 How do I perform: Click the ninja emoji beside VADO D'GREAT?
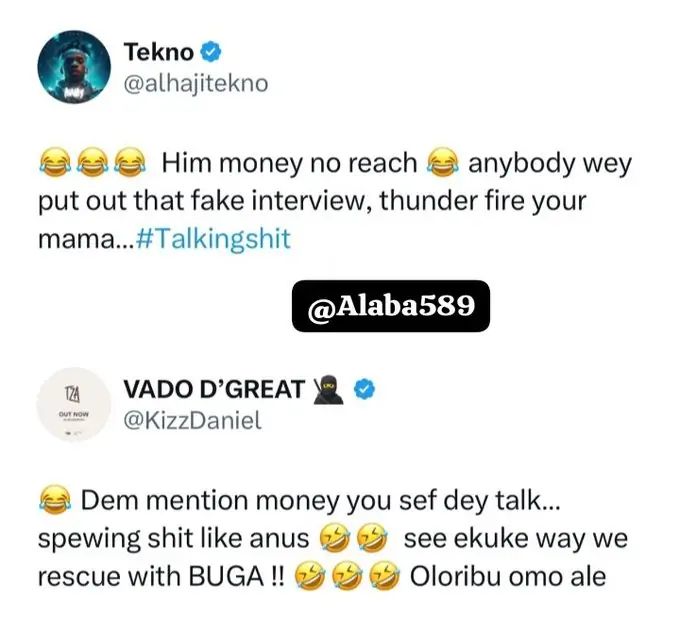point(328,389)
